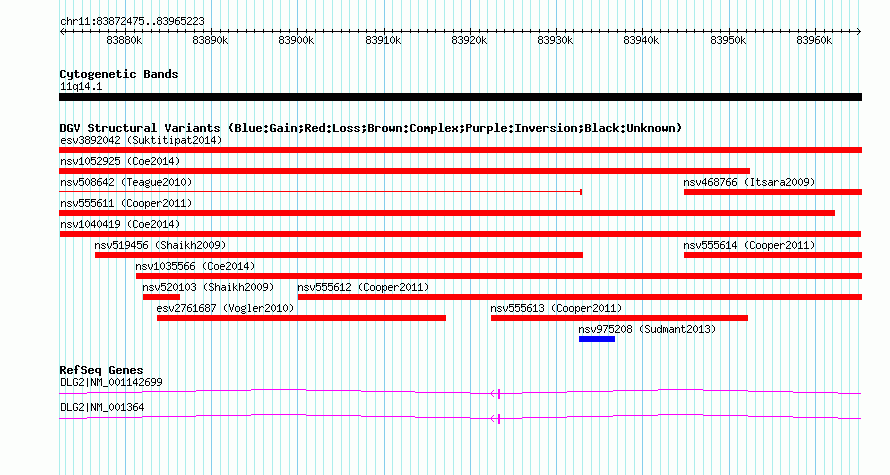Viewport: 890px width, 475px height.
Task: Select the short nsv520103 red bar
Action: click(161, 297)
